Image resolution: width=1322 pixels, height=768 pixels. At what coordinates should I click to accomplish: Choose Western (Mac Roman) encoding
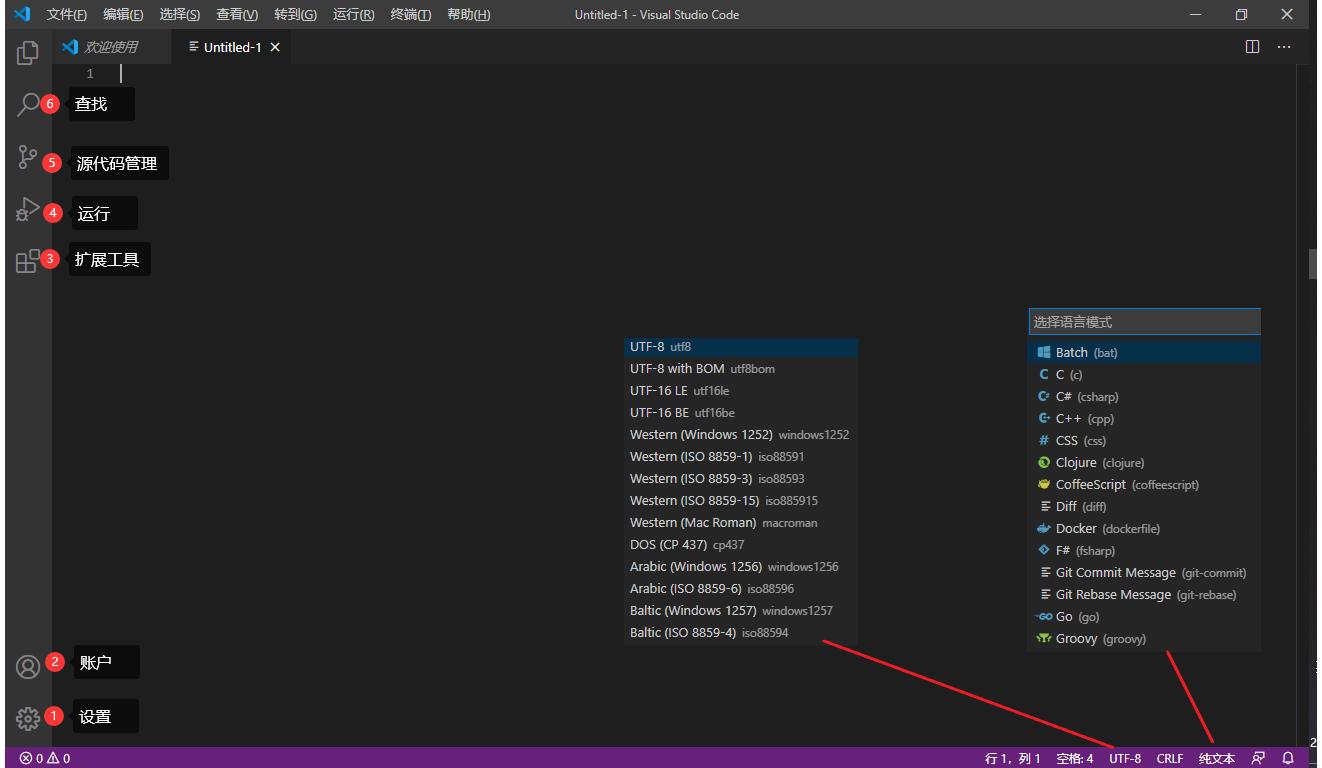tap(740, 523)
